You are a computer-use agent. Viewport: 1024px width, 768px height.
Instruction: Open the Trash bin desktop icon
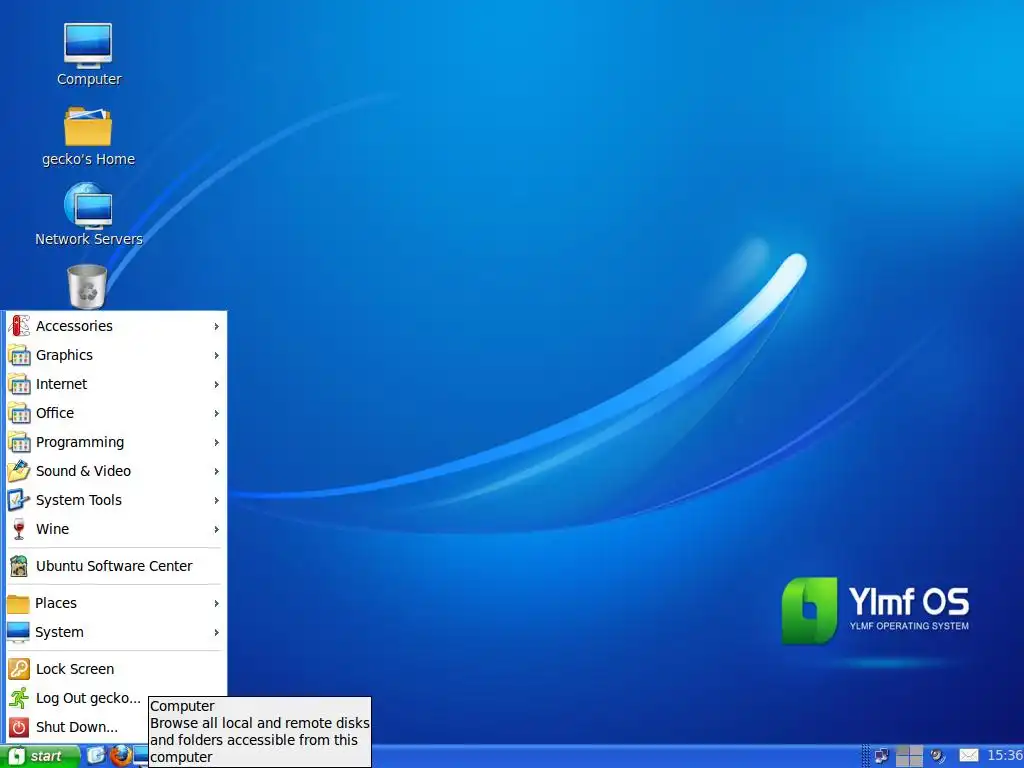[87, 286]
